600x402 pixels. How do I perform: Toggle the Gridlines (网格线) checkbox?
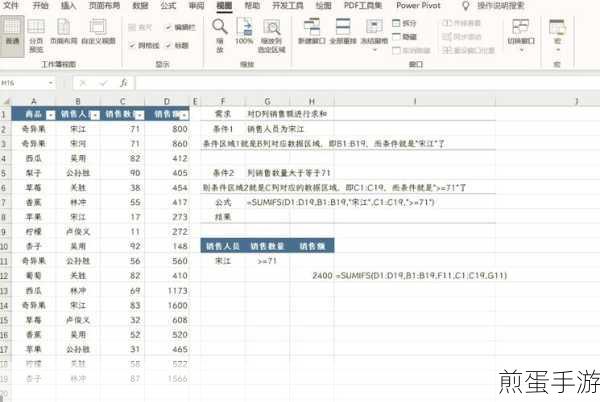144,46
